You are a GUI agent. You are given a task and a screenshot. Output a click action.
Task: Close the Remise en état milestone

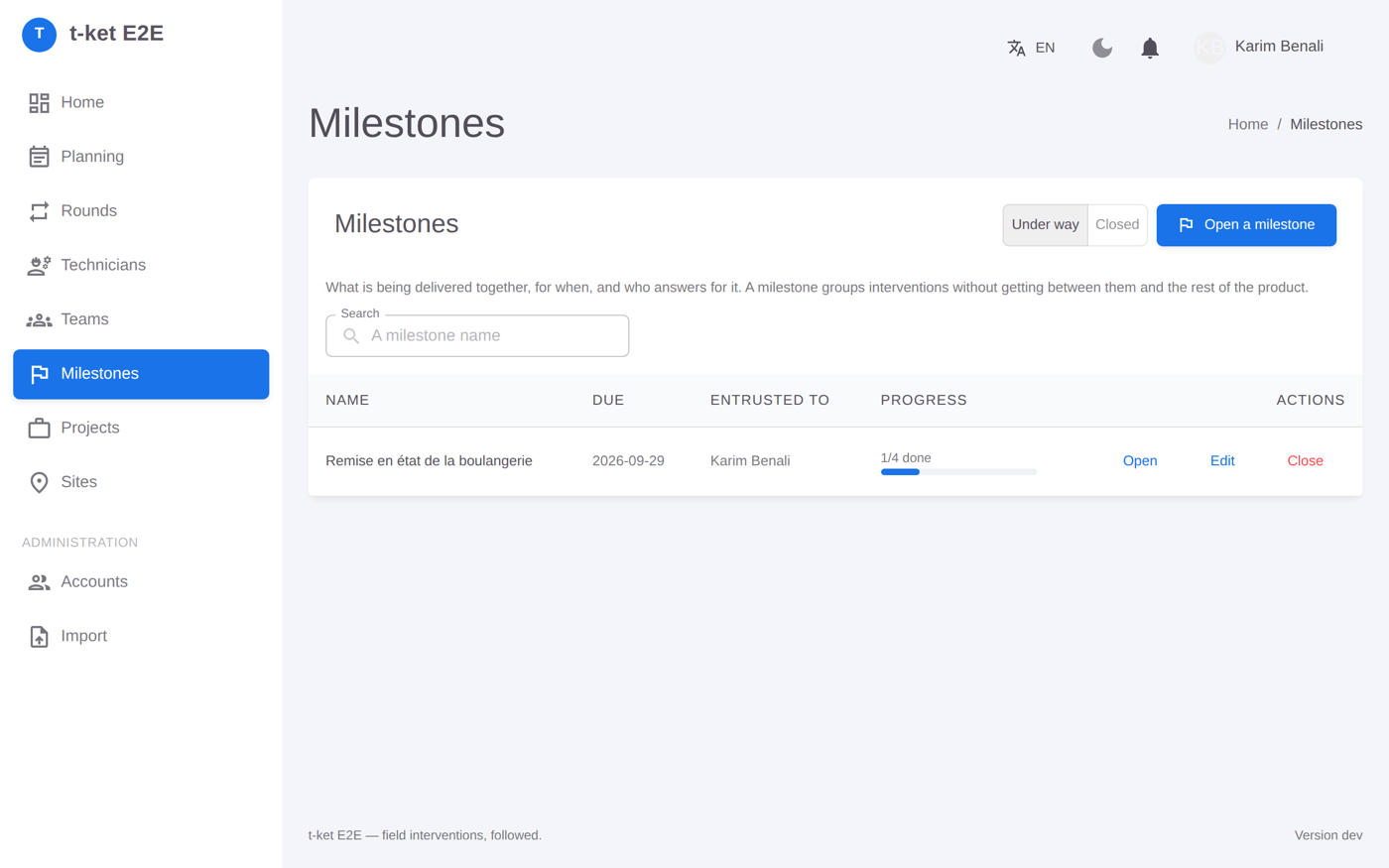point(1305,461)
